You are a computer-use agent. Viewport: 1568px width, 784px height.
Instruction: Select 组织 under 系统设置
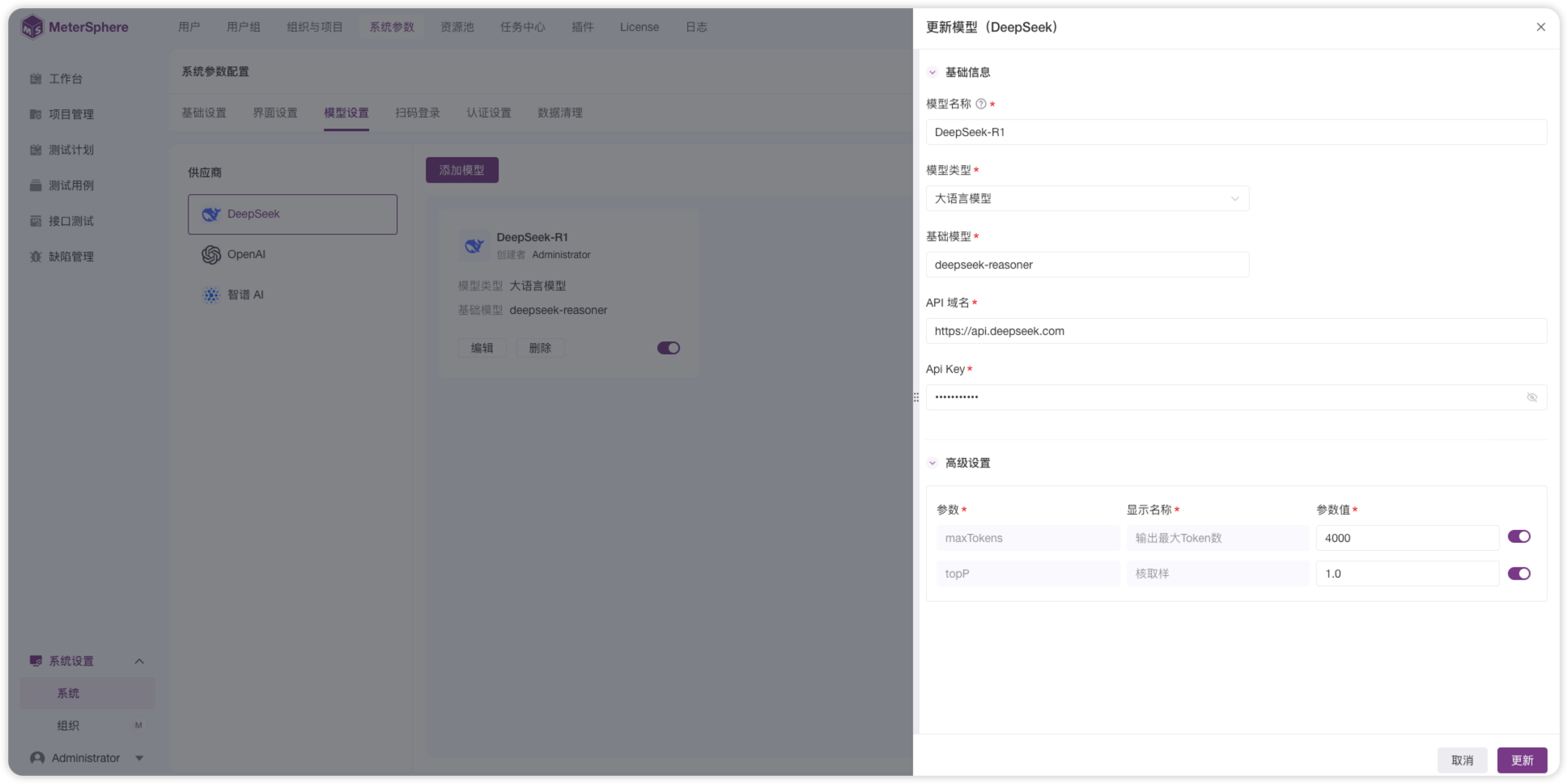point(68,726)
